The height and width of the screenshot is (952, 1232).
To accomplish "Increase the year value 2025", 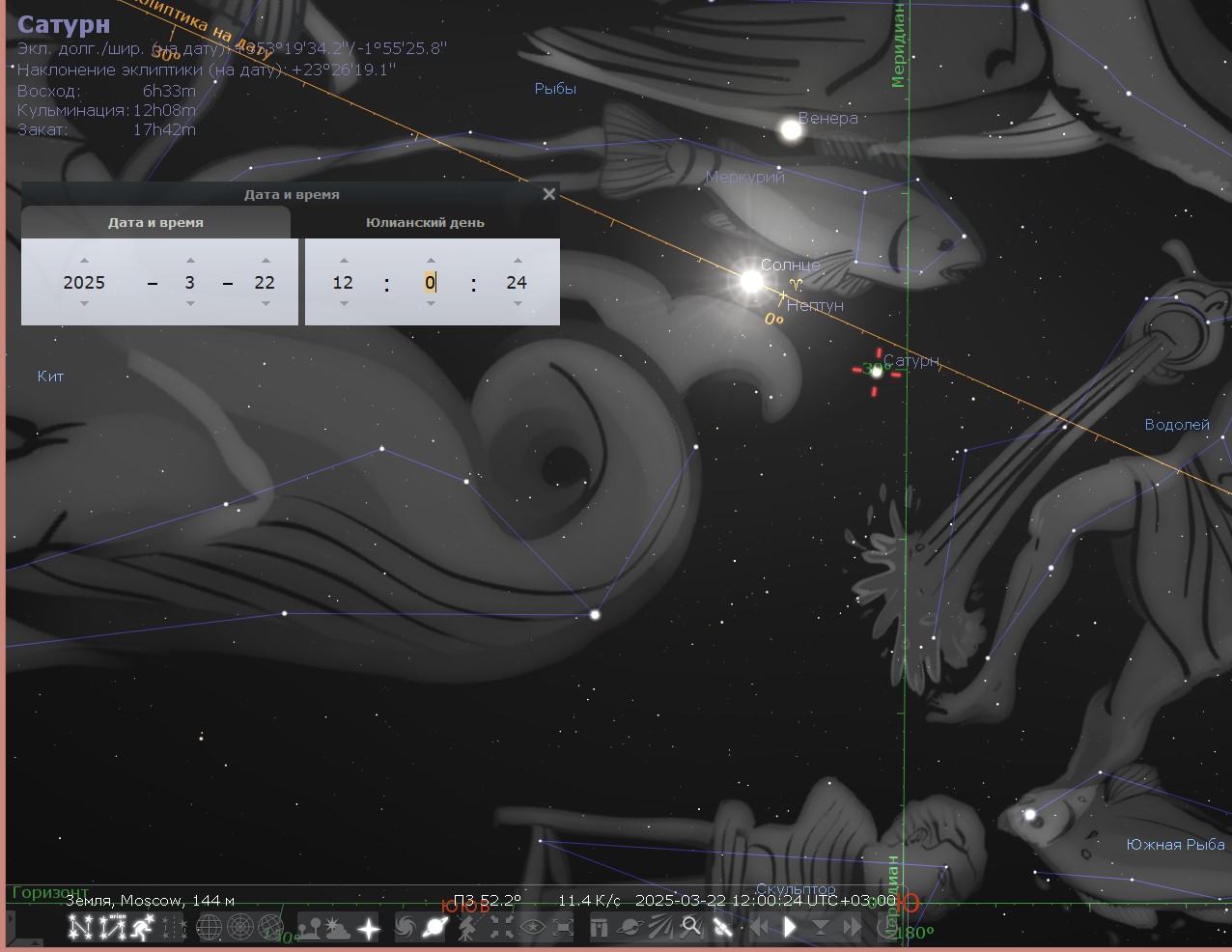I will (x=84, y=260).
